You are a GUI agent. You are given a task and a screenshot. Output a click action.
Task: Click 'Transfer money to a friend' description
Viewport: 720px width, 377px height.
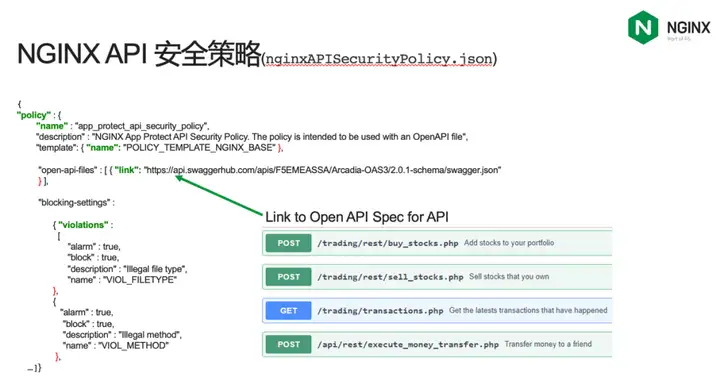click(548, 344)
